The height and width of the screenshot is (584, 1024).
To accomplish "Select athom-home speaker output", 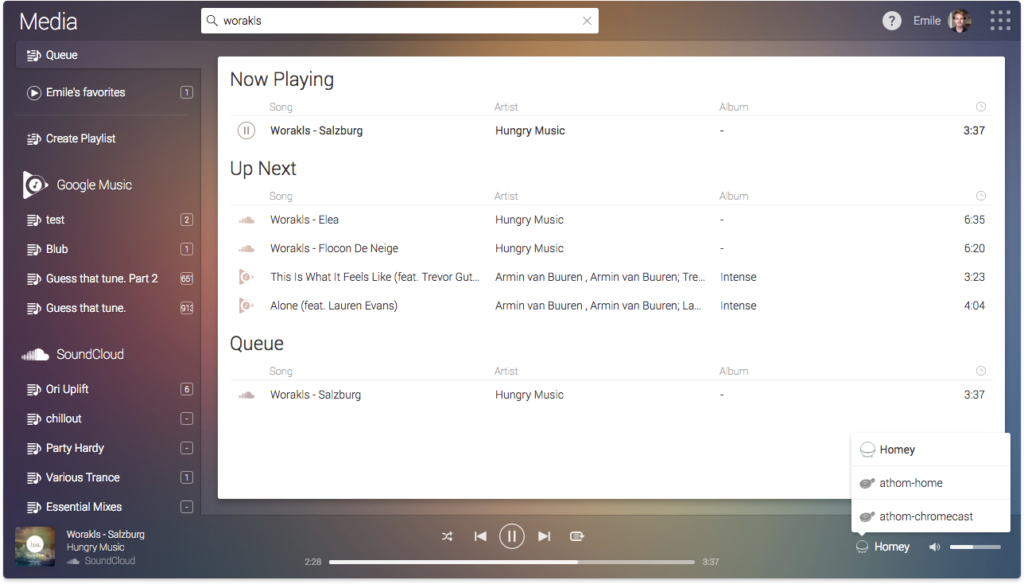I will [929, 483].
